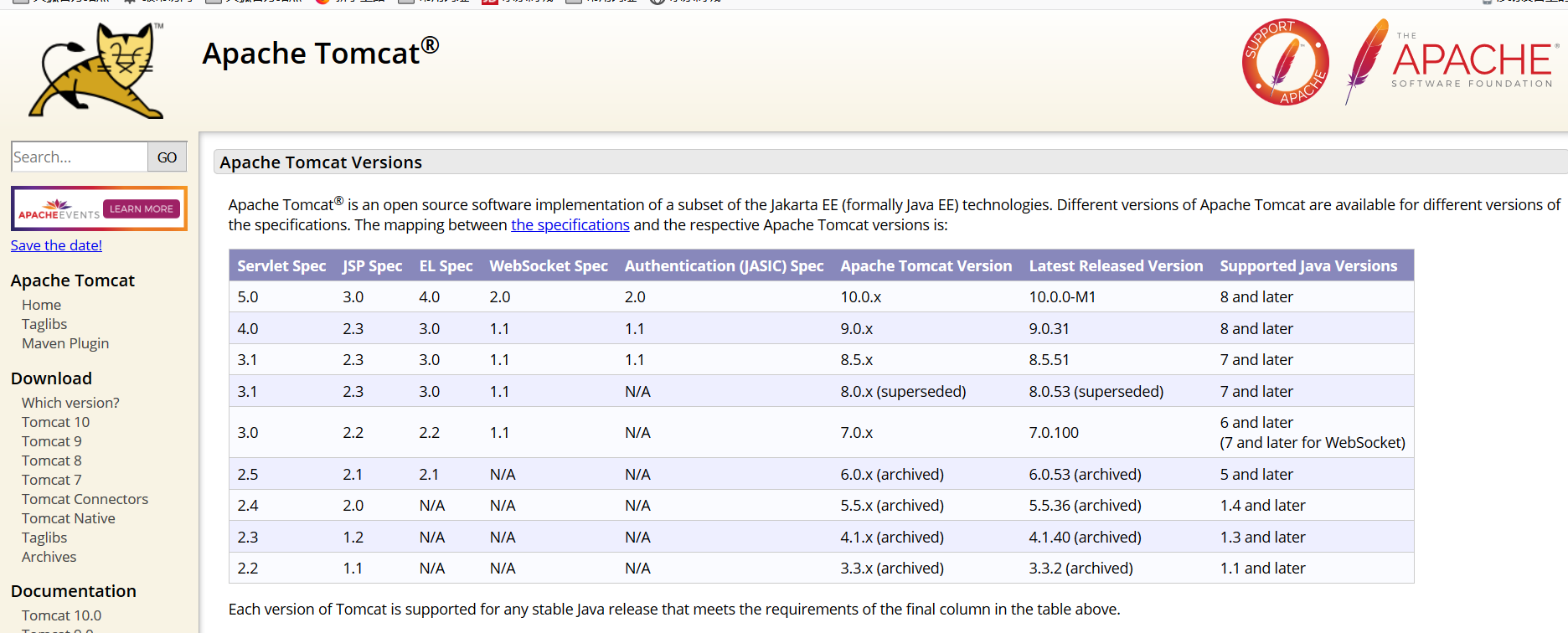The image size is (1568, 633).
Task: Open Maven Plugin sidebar link
Action: [x=65, y=343]
